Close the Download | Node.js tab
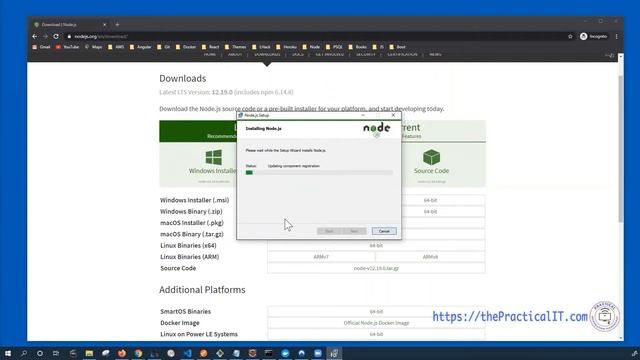This screenshot has height=360, width=640. (x=104, y=24)
